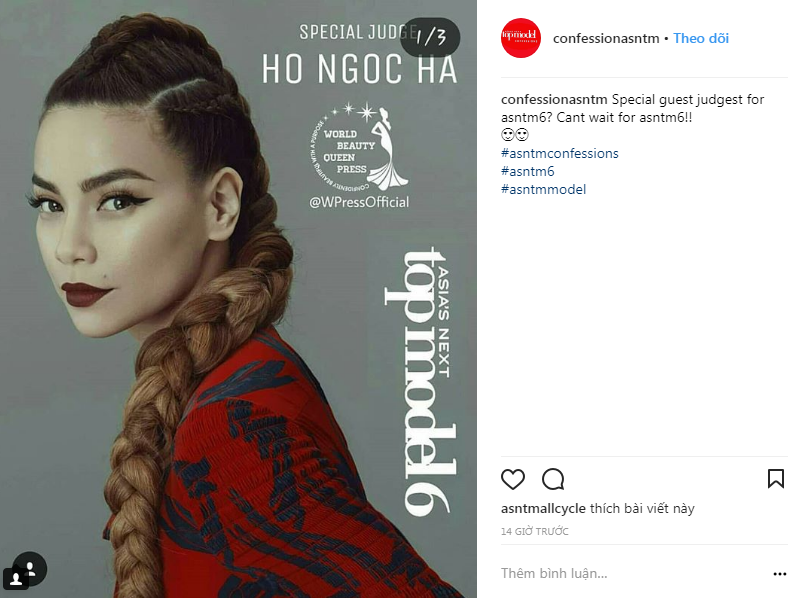Viewport: 805px width, 598px height.
Task: Open the 14 GIỜ TRƯỚC timestamp link
Action: pos(534,531)
